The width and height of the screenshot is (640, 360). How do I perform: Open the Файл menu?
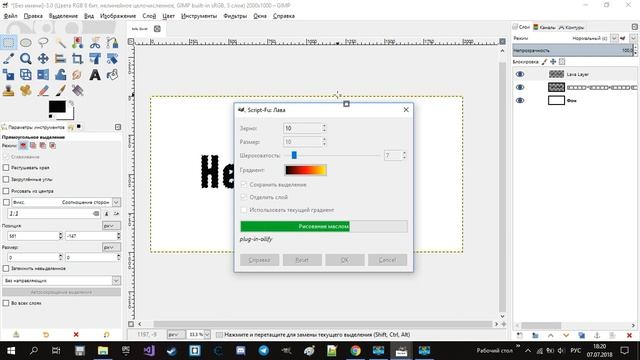coord(11,16)
